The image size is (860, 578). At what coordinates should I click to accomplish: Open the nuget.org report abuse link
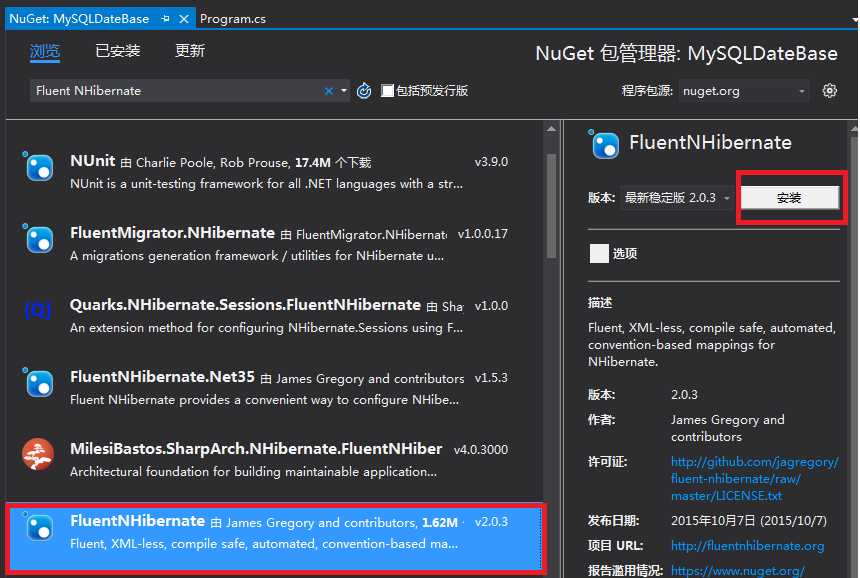[738, 571]
